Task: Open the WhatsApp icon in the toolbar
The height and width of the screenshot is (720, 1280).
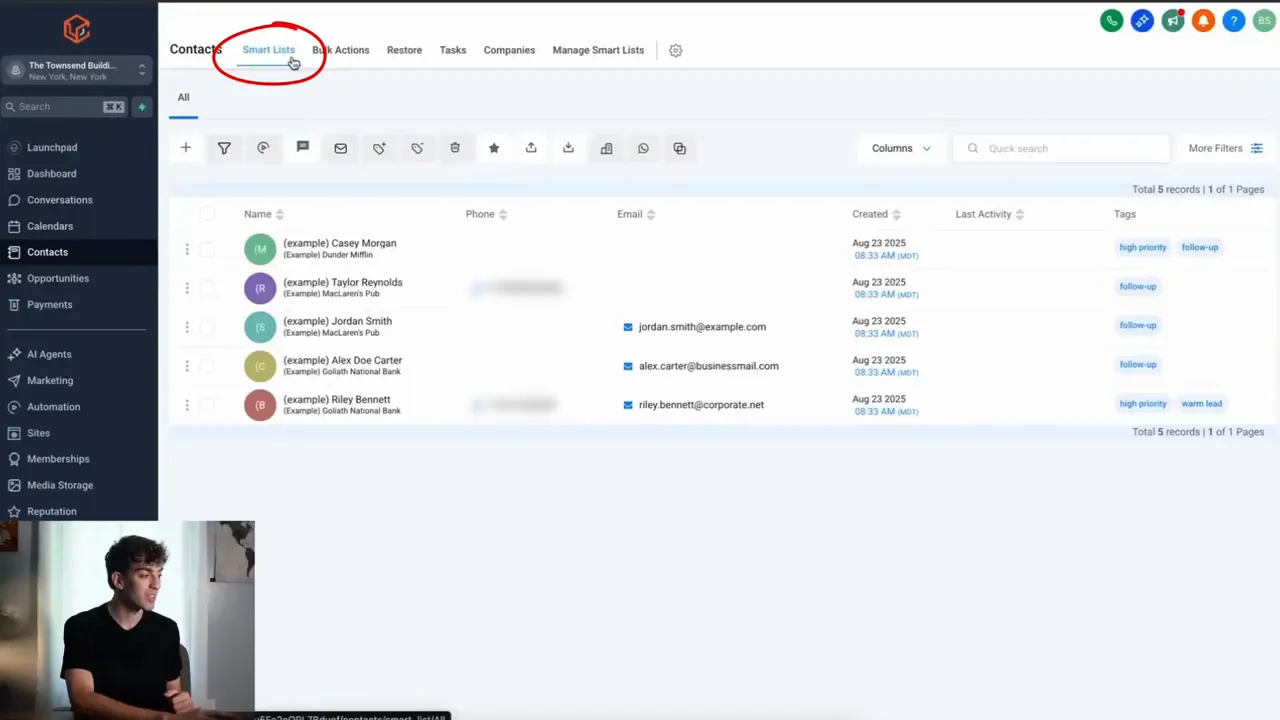Action: click(643, 148)
